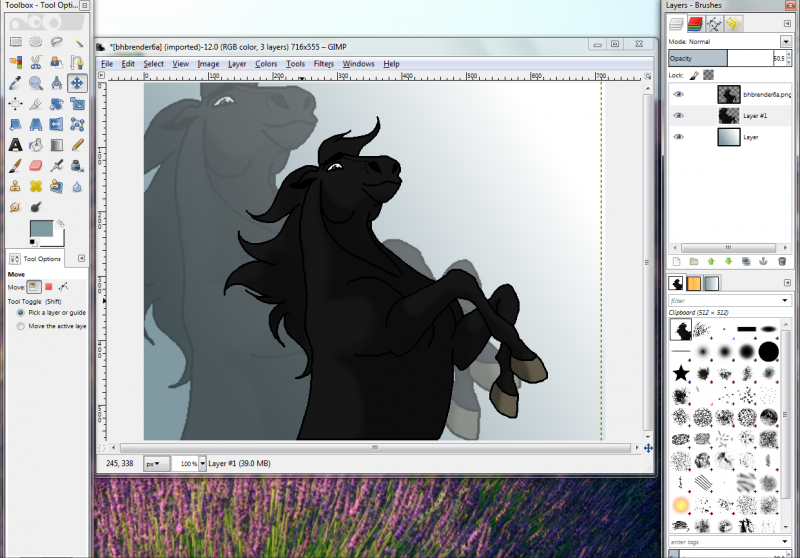This screenshot has width=800, height=558.
Task: Select the Heal tool
Action: (x=36, y=187)
